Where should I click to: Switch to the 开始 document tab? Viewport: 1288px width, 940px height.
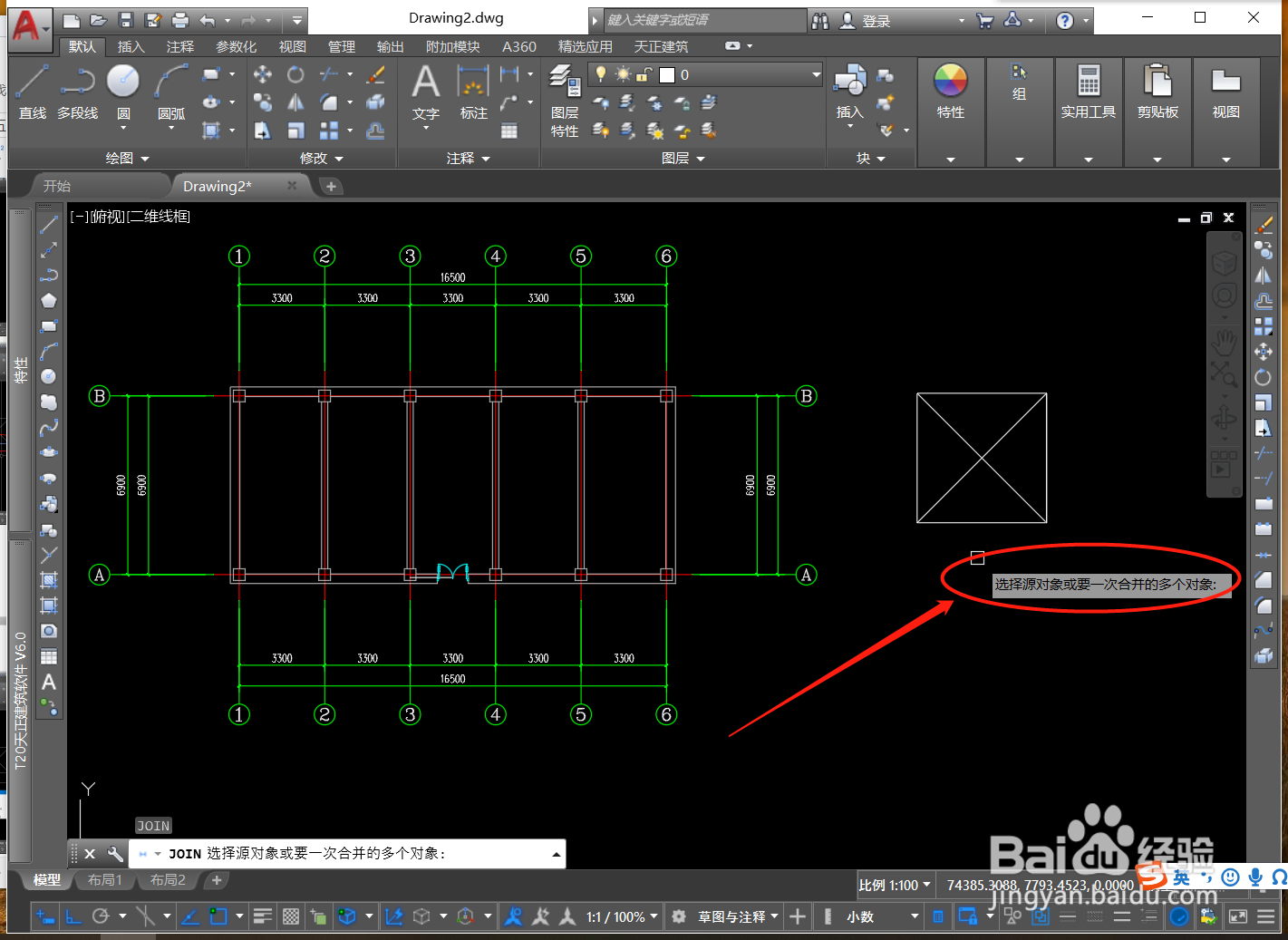click(57, 186)
